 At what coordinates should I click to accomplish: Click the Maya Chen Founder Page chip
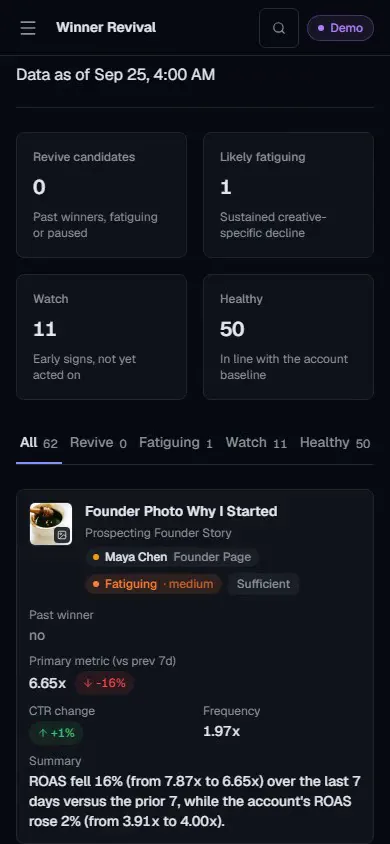click(172, 557)
